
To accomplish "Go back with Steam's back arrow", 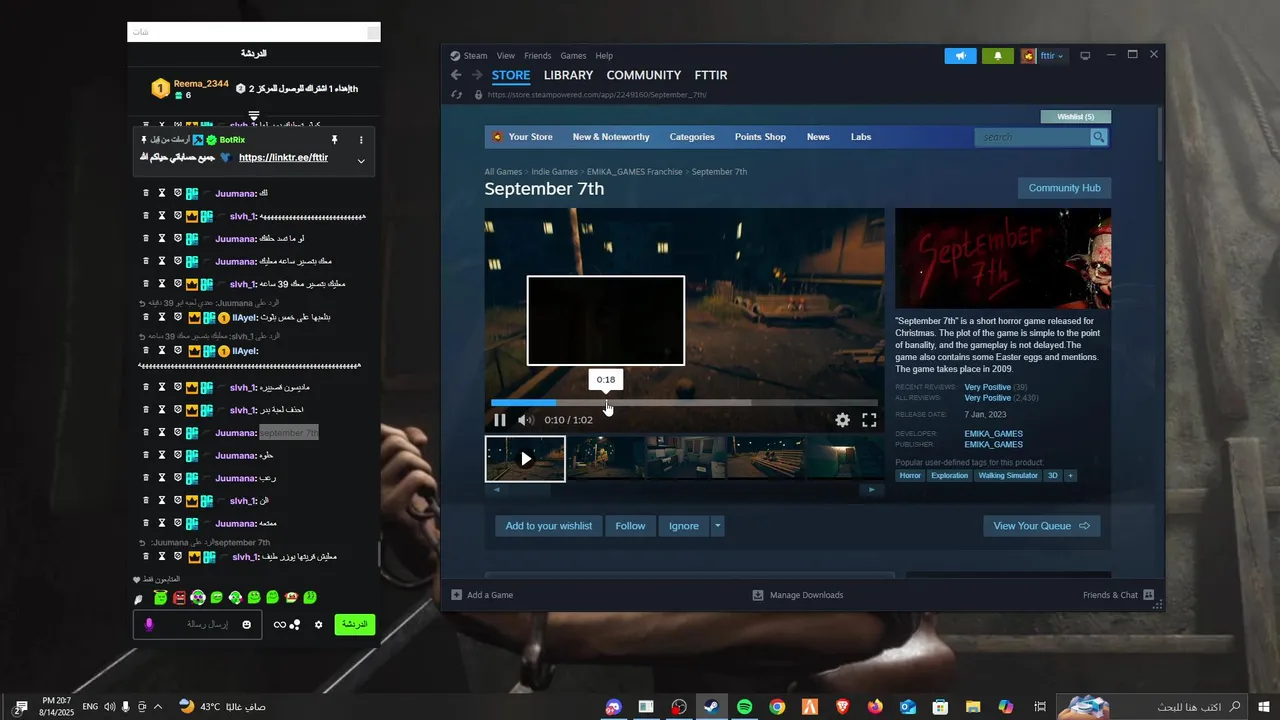I will click(456, 75).
